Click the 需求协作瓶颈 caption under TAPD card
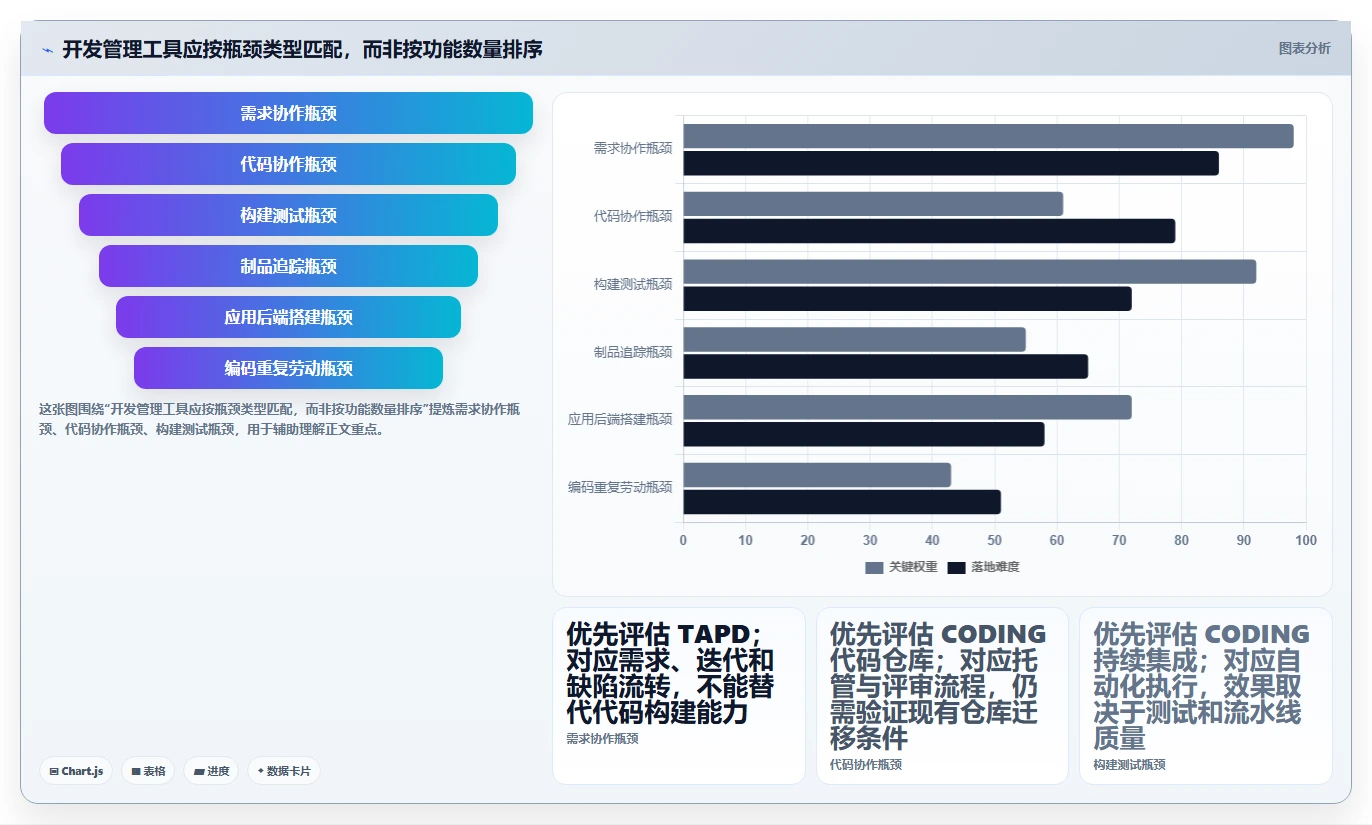 point(602,739)
